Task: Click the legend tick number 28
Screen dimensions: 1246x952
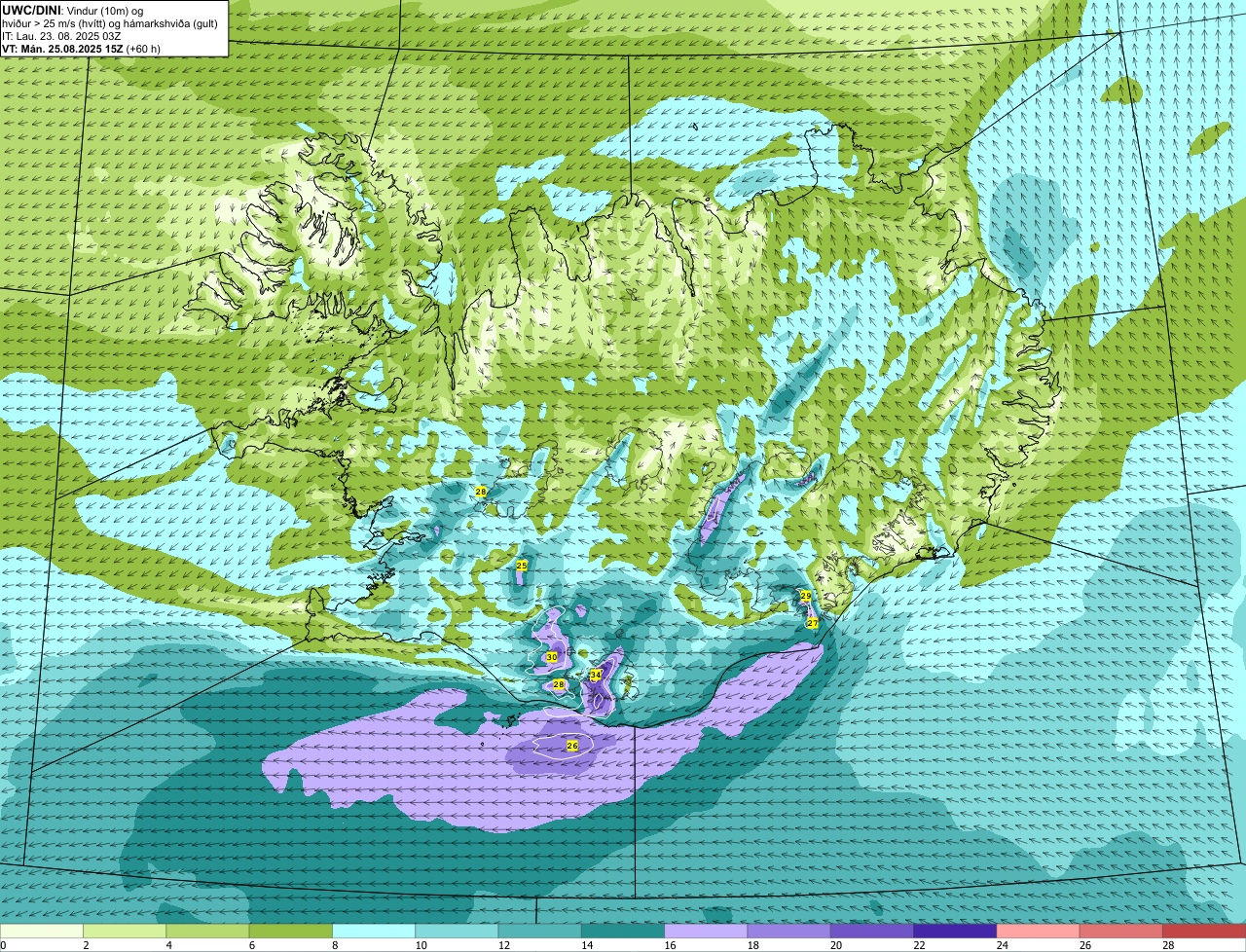Action: (x=1167, y=945)
